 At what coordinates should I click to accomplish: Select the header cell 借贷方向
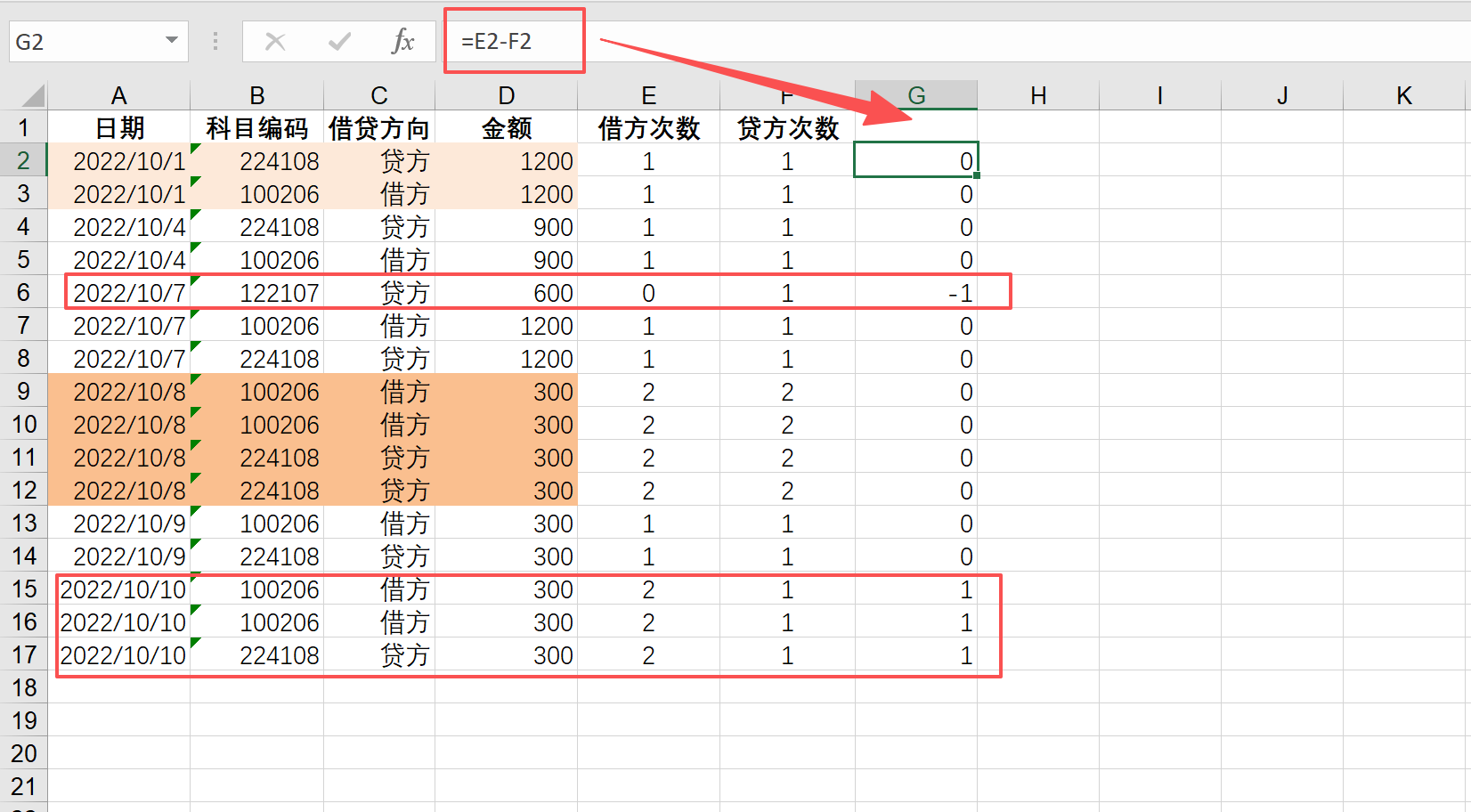[378, 127]
